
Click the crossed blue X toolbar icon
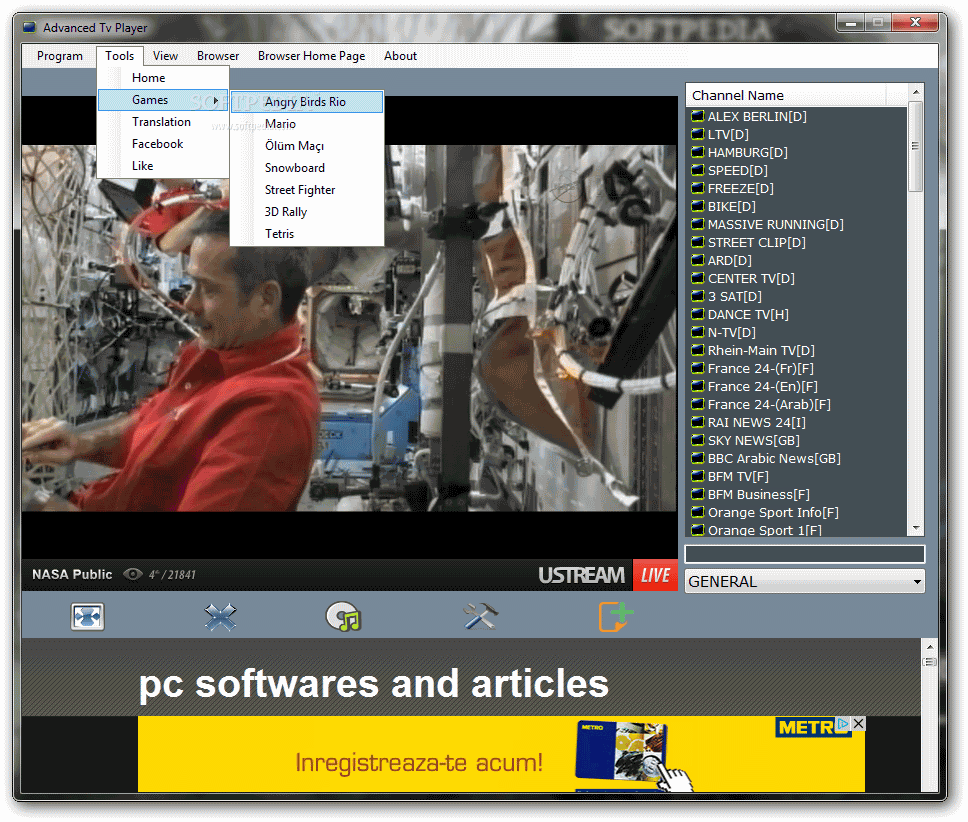pos(220,616)
